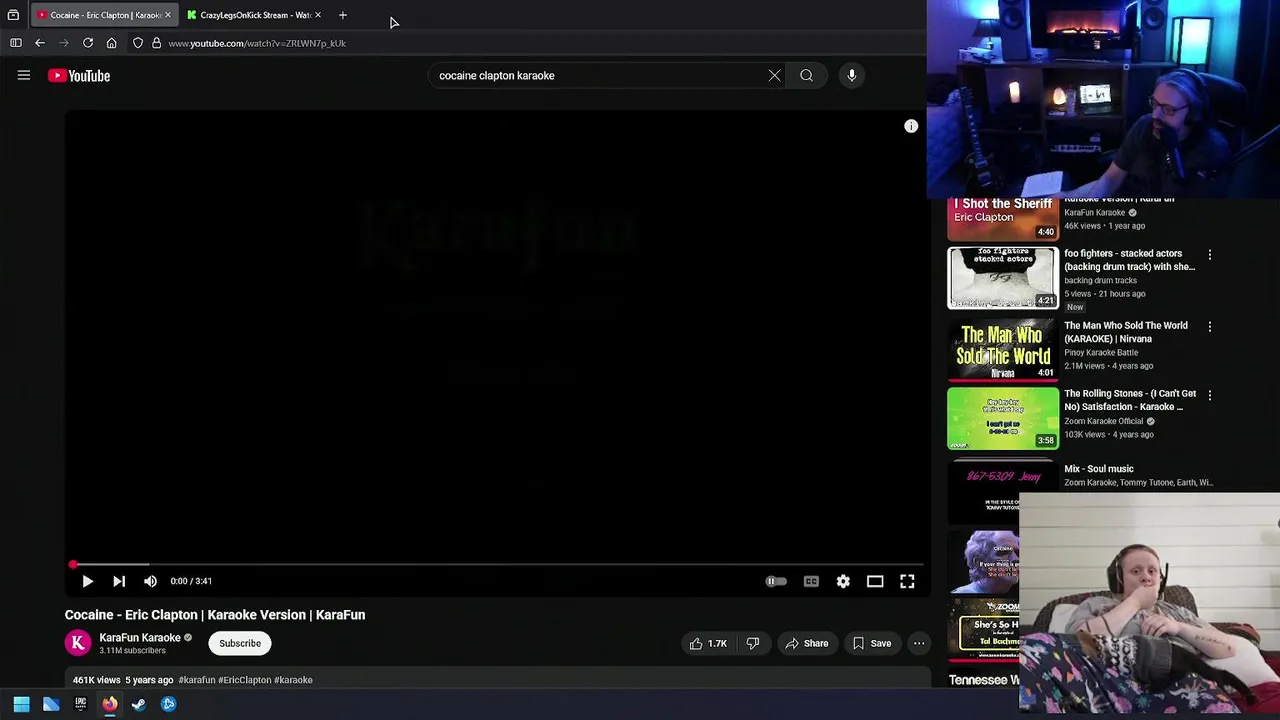1280x720 pixels.
Task: Open the Zoom Karaoke Official channel
Action: tap(1103, 421)
